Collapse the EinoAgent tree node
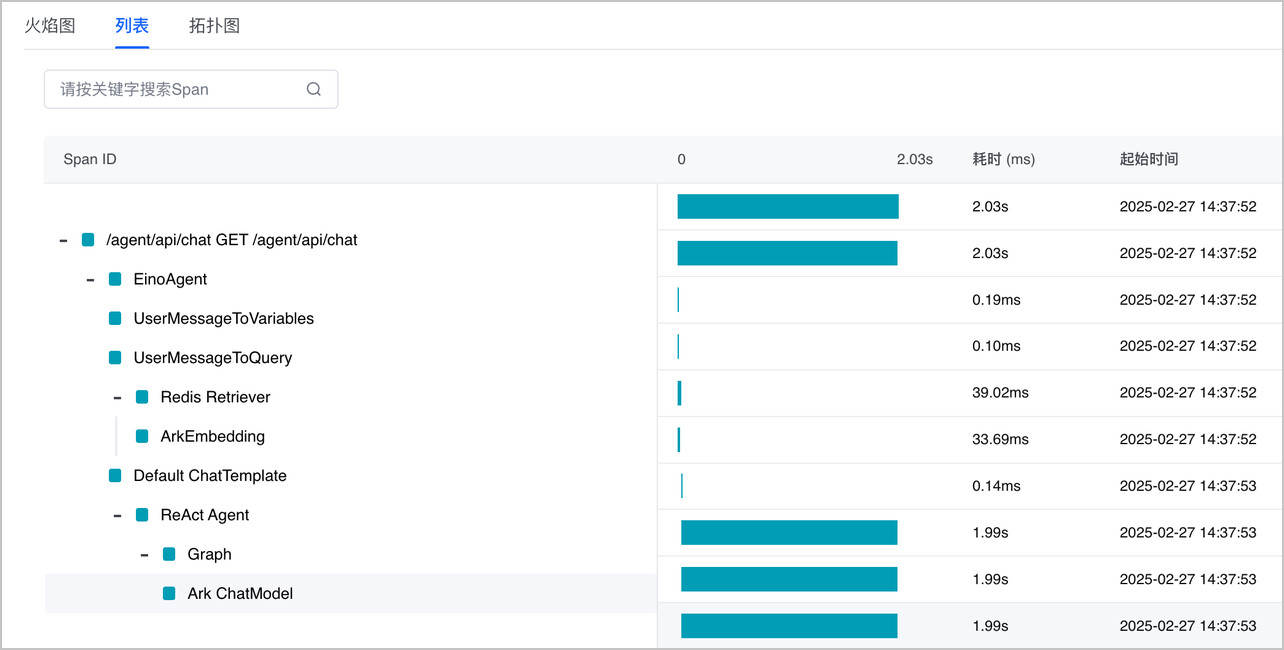 90,279
